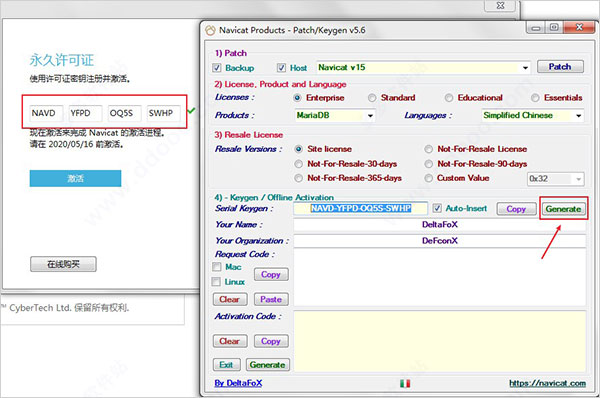Click the blue 激活 activate button
Image resolution: width=600 pixels, height=398 pixels.
(75, 178)
